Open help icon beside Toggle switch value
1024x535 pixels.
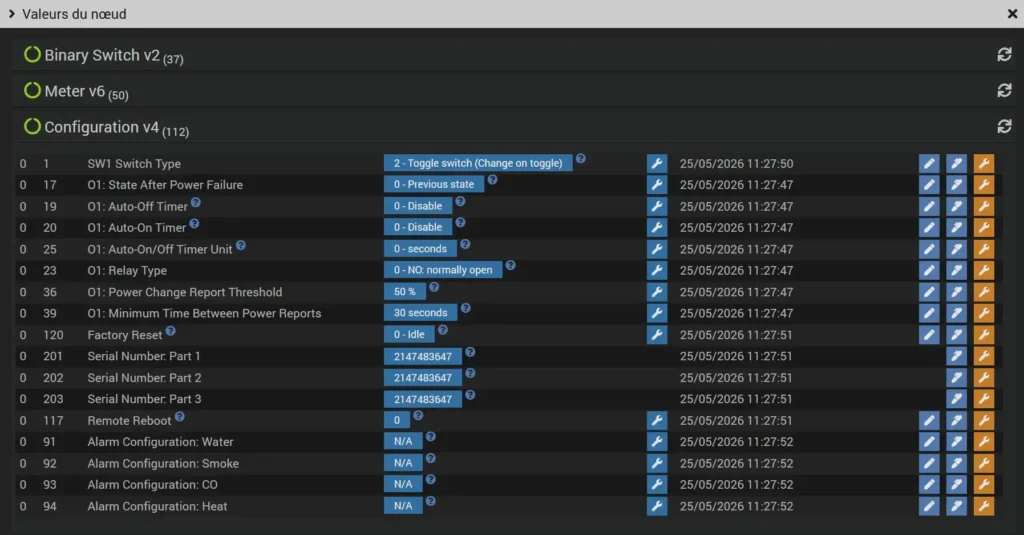click(x=581, y=159)
